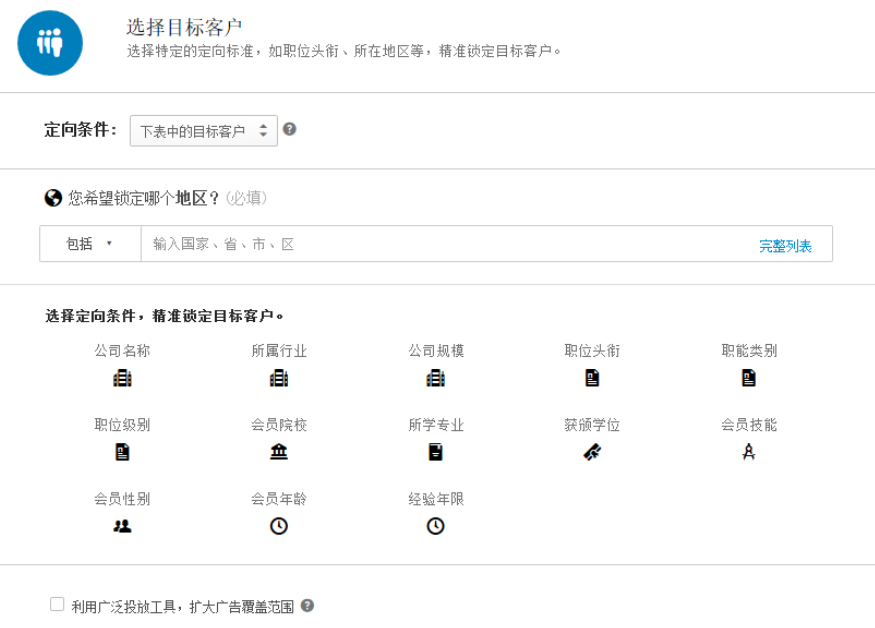Click the 会员院校 school icon

[x=279, y=452]
